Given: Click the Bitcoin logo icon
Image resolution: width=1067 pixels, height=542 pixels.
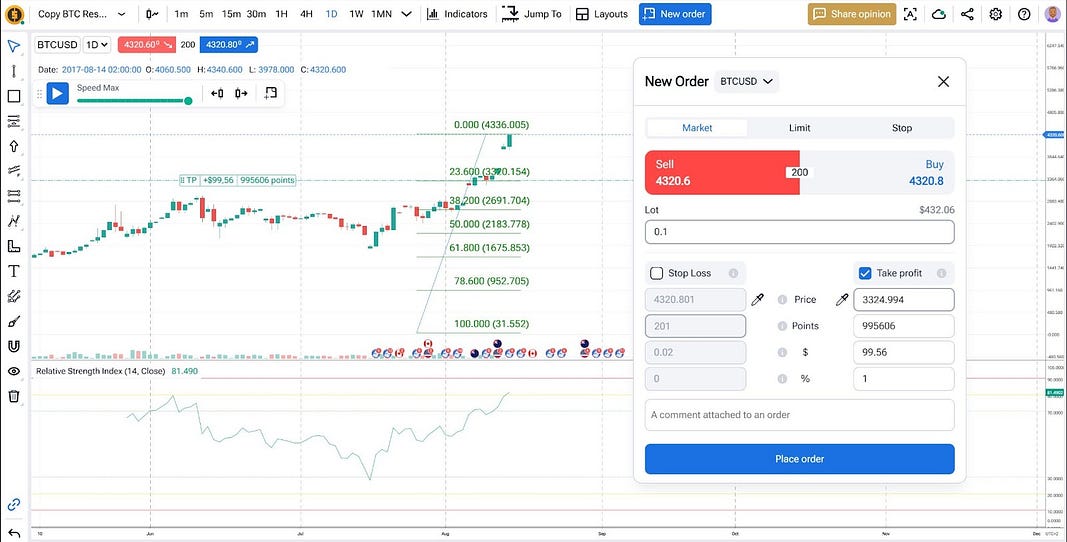Looking at the screenshot, I should pyautogui.click(x=14, y=14).
